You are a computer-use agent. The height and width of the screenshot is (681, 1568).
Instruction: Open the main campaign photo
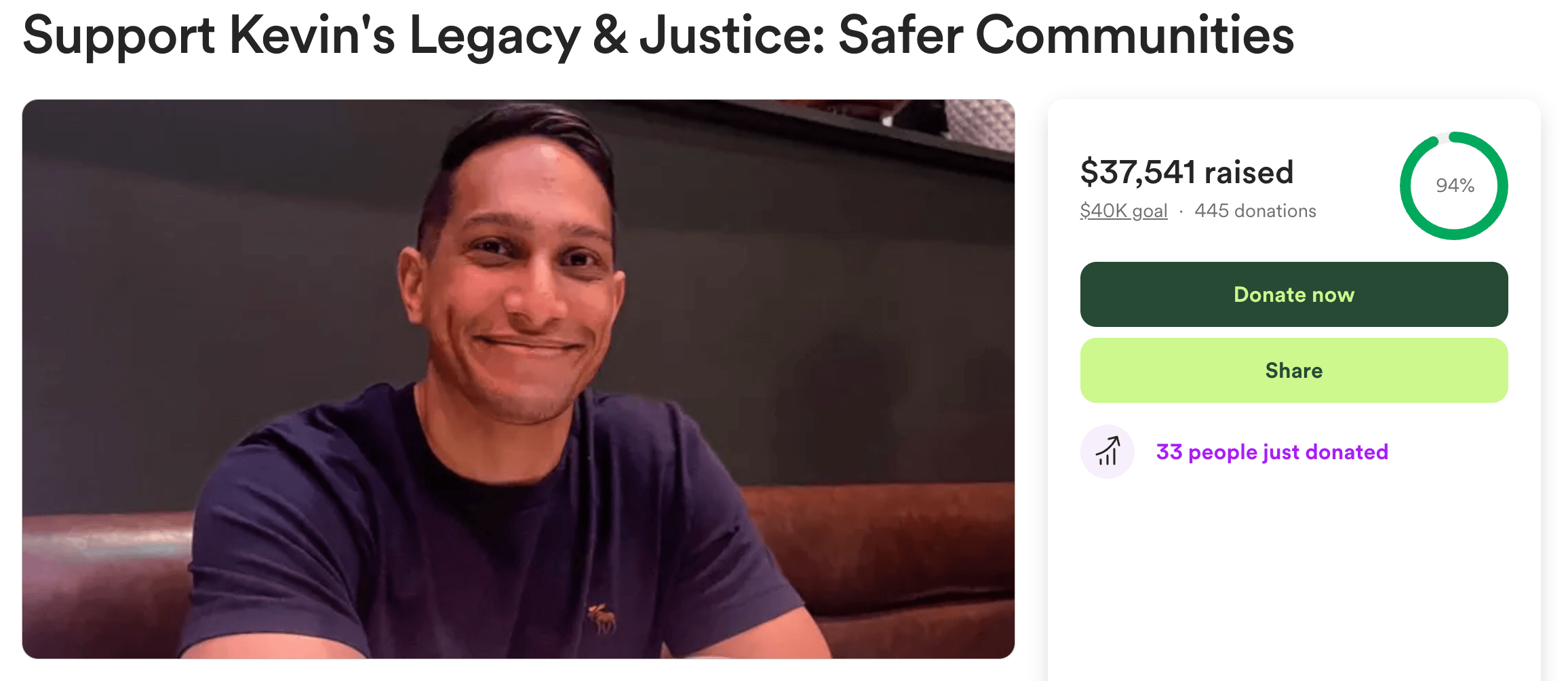coord(518,378)
